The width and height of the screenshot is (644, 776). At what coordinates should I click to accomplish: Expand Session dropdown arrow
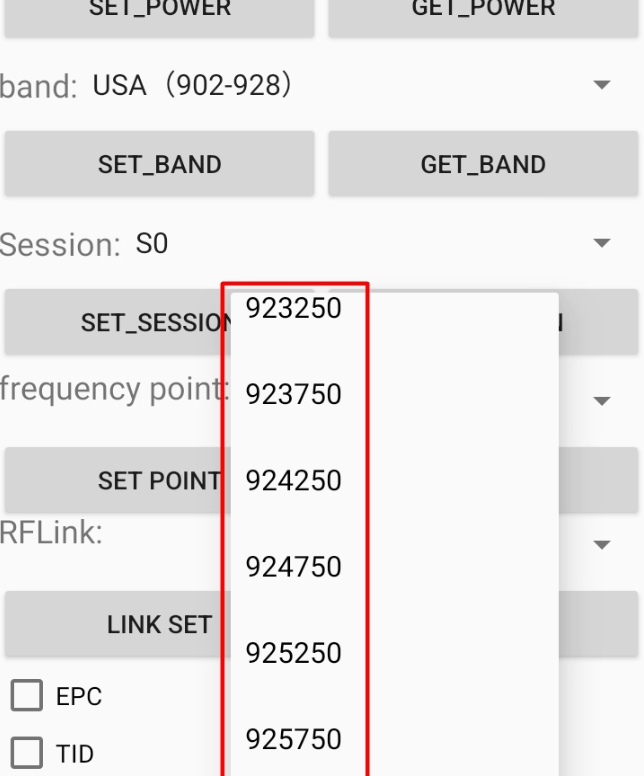tap(601, 243)
